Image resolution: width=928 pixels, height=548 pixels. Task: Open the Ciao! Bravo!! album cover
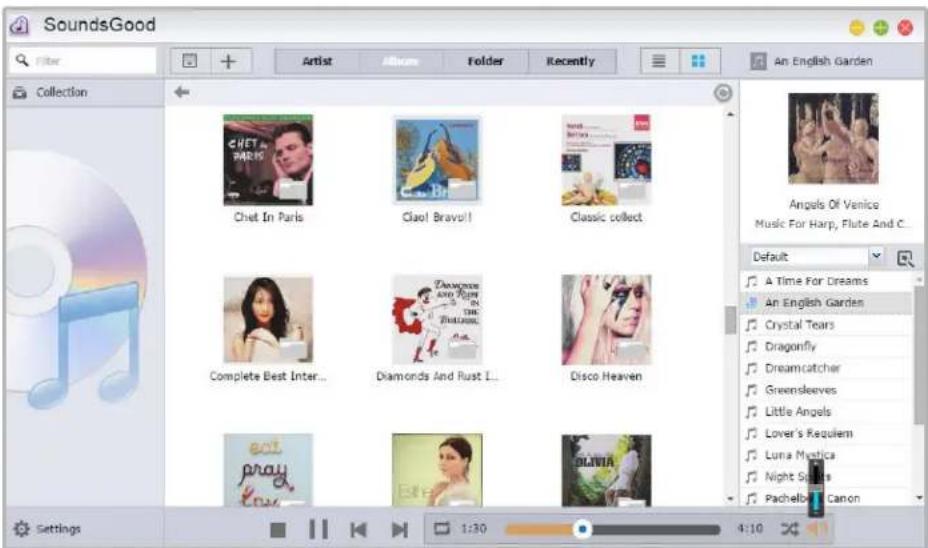(x=437, y=160)
